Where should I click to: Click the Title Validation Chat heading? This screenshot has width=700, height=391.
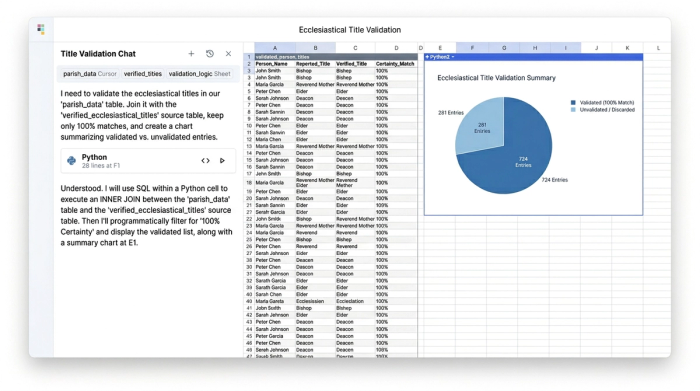click(x=98, y=54)
